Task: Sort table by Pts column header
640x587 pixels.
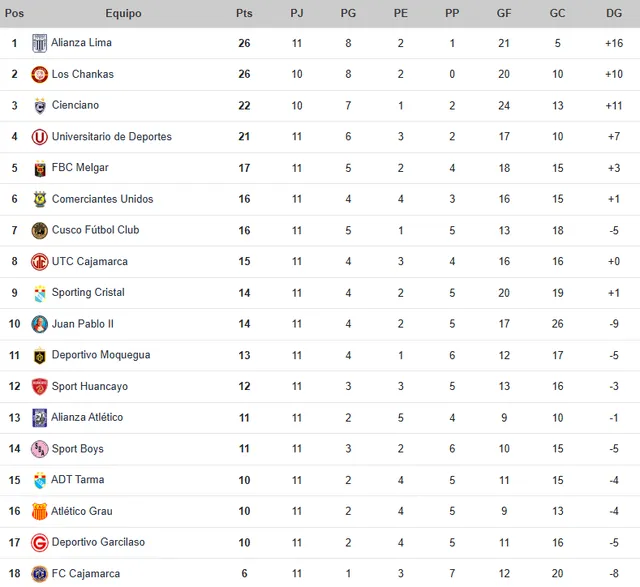Action: pos(244,14)
